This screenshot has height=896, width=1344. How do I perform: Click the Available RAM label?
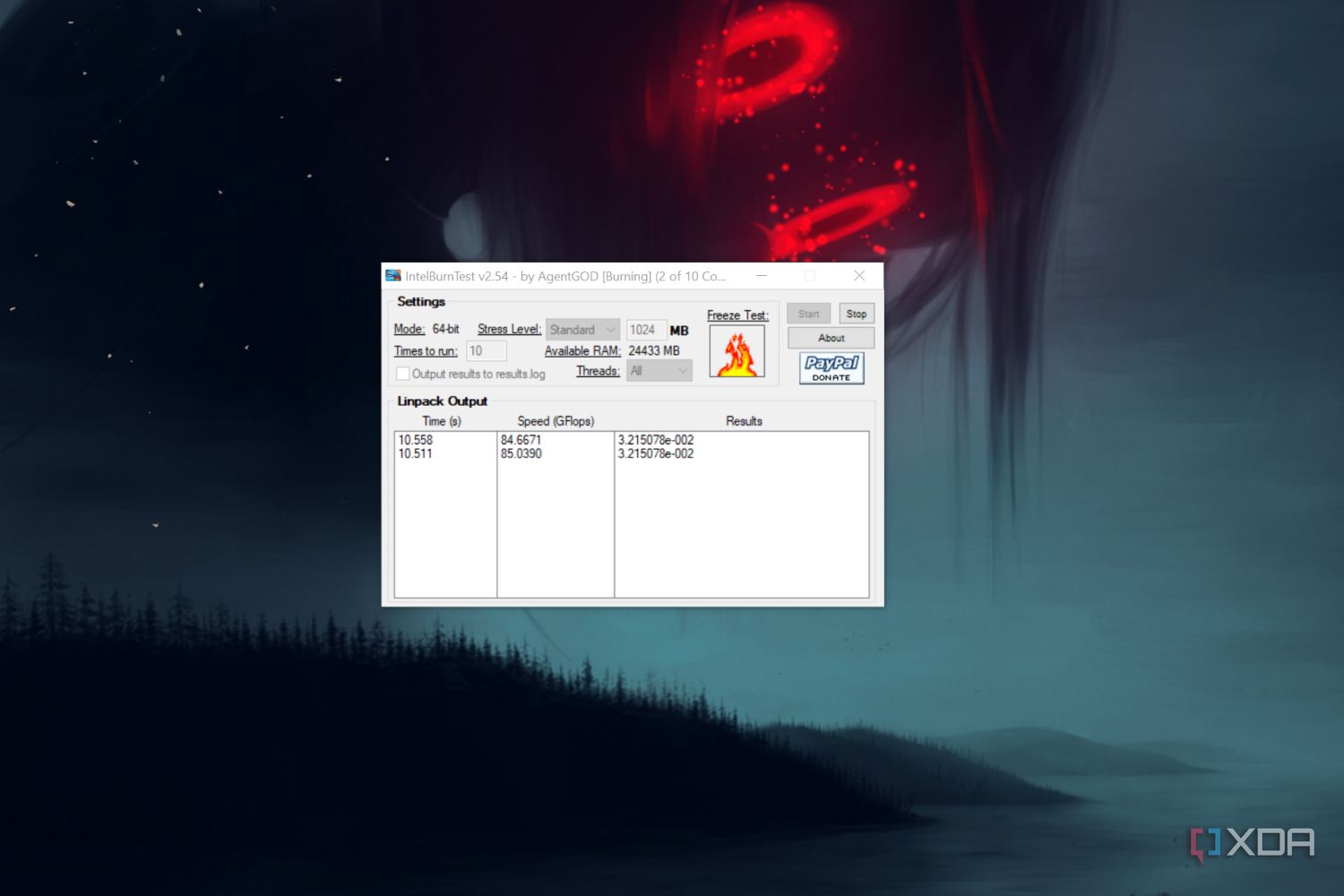tap(582, 350)
